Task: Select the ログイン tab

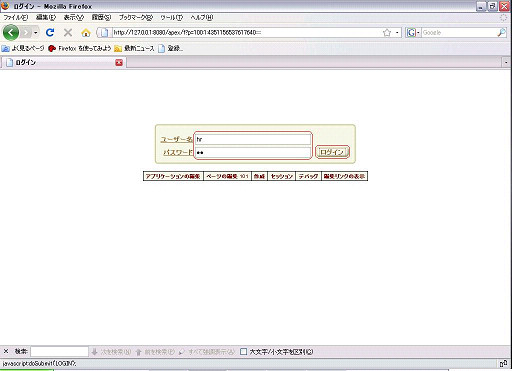Action: pyautogui.click(x=63, y=62)
